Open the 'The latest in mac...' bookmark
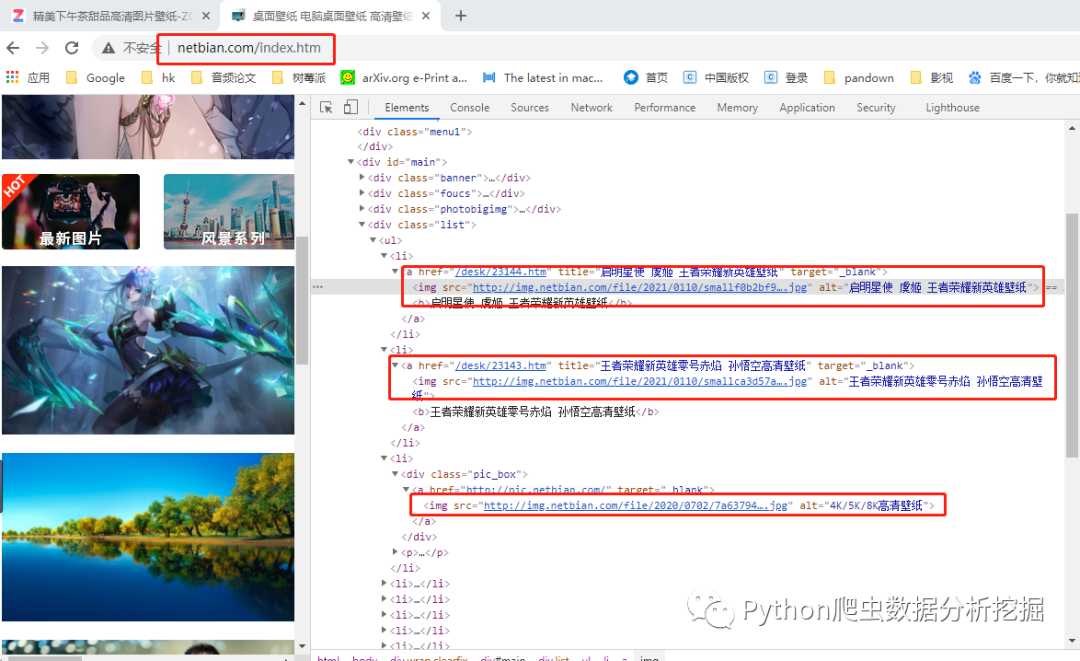Viewport: 1080px width, 661px height. pos(543,78)
